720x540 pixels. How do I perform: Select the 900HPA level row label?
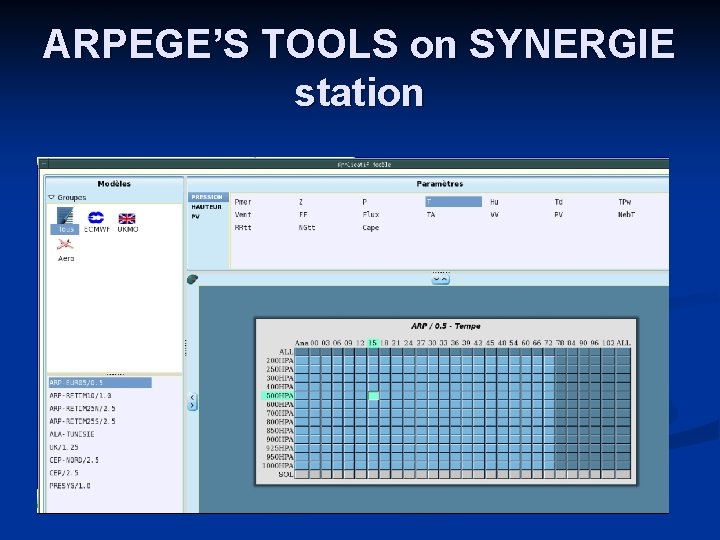[280, 439]
